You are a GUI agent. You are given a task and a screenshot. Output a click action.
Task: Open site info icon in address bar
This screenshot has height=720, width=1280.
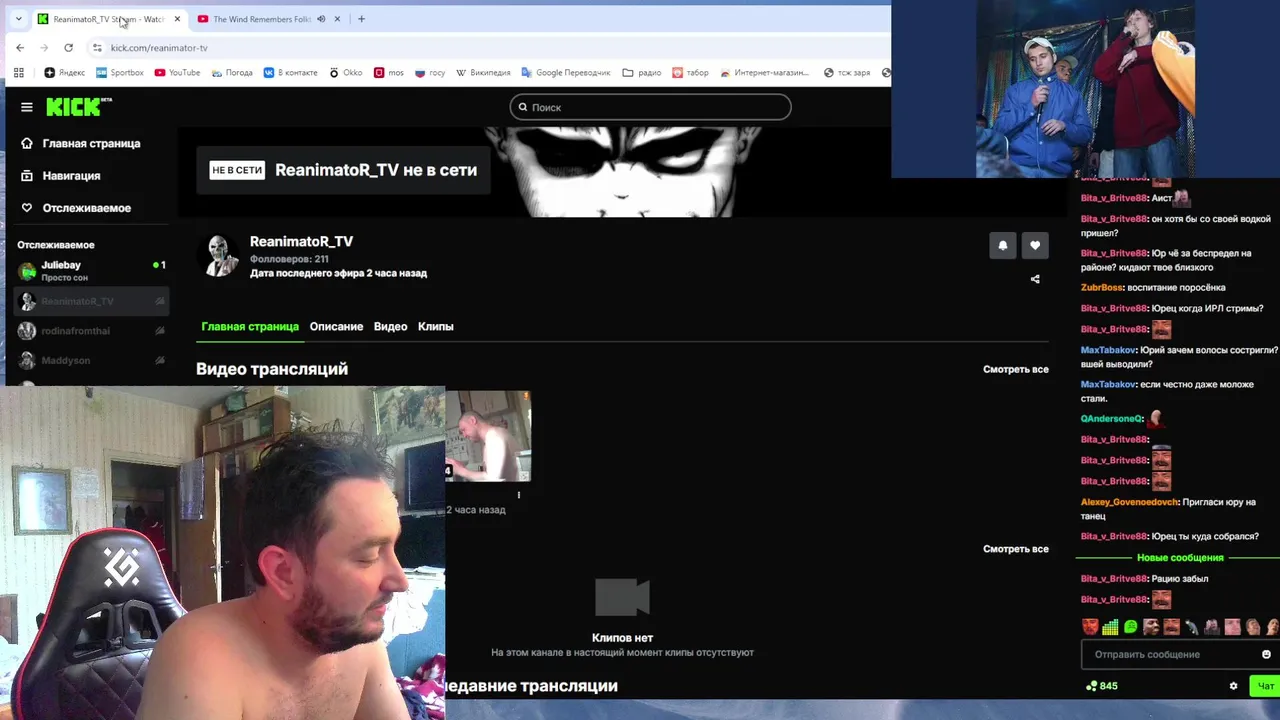[x=97, y=48]
